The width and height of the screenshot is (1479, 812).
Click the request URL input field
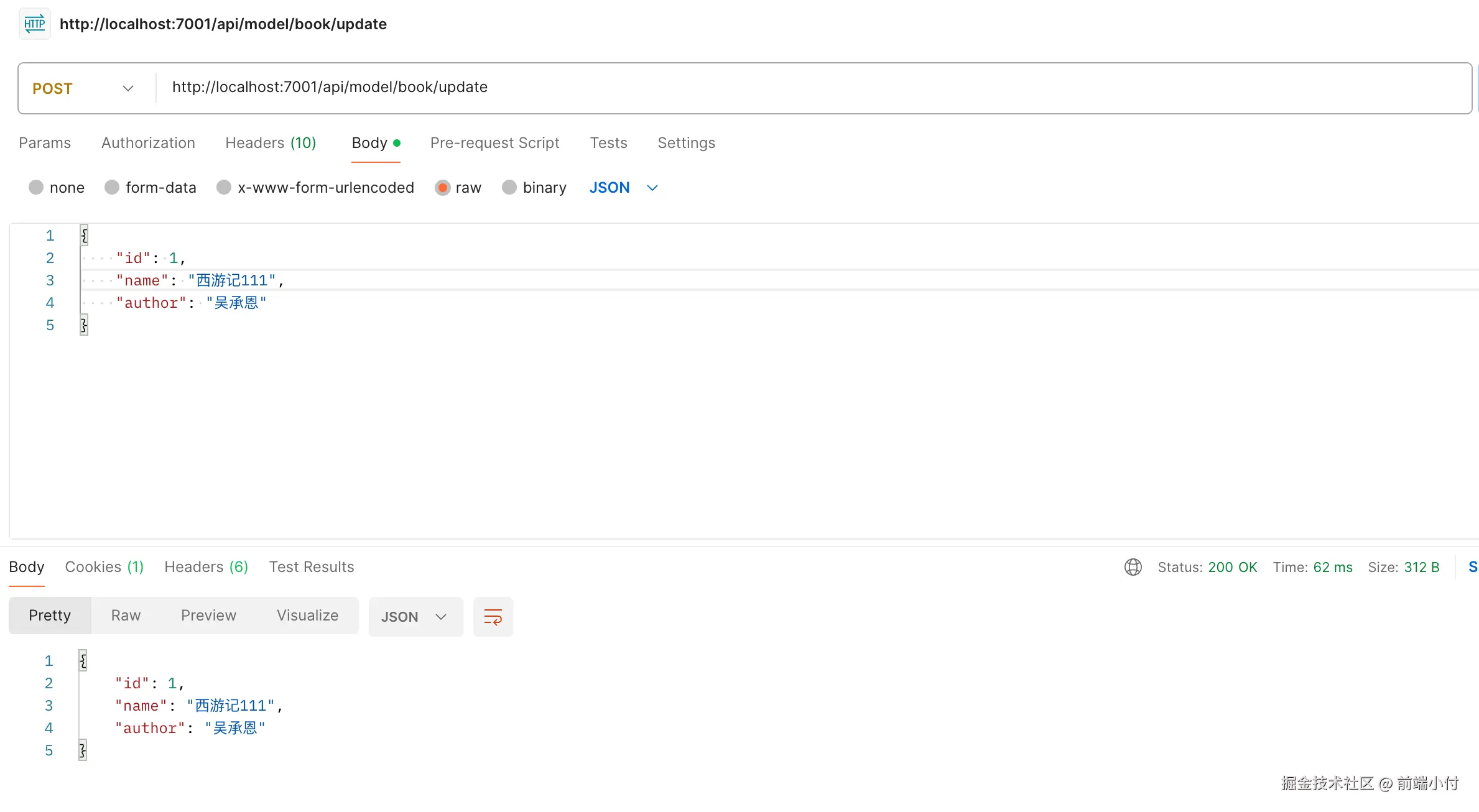coord(809,87)
